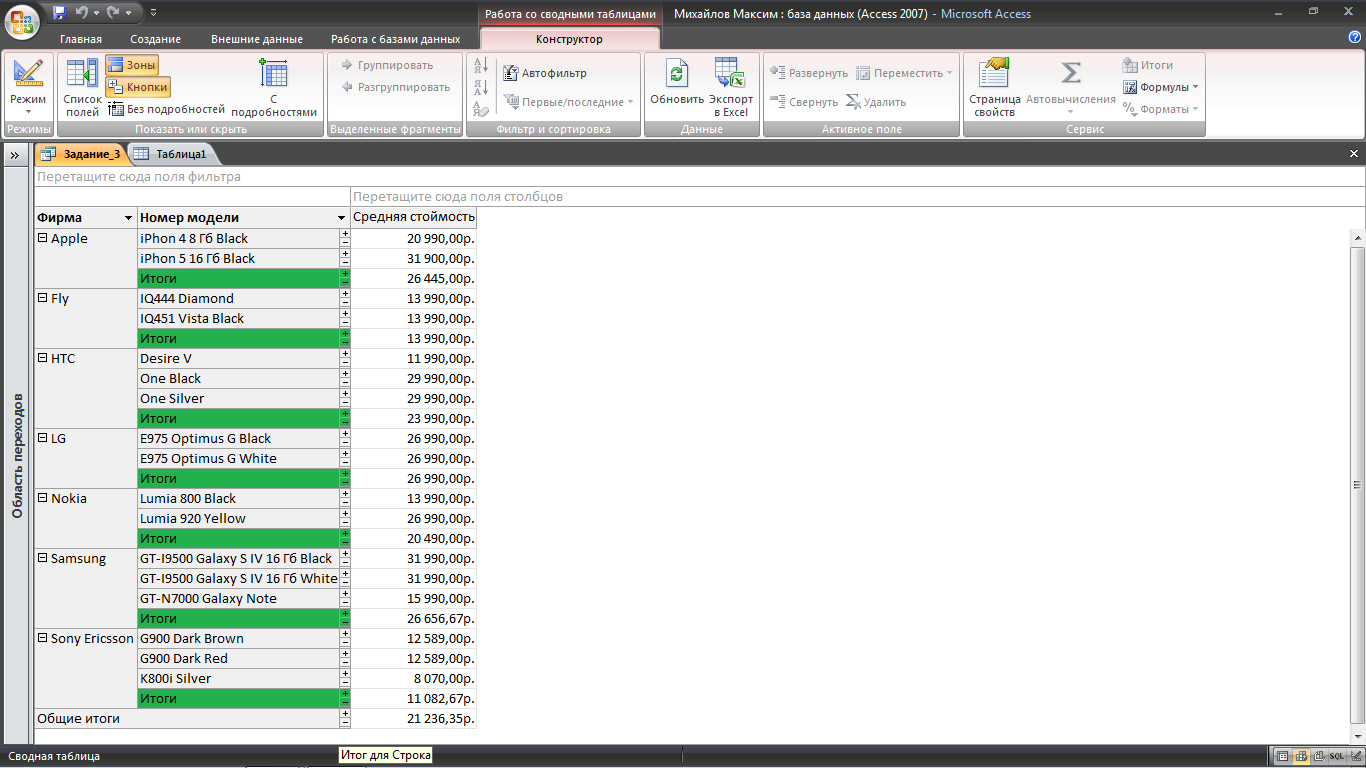Redo action in quick access toolbar

click(x=113, y=13)
